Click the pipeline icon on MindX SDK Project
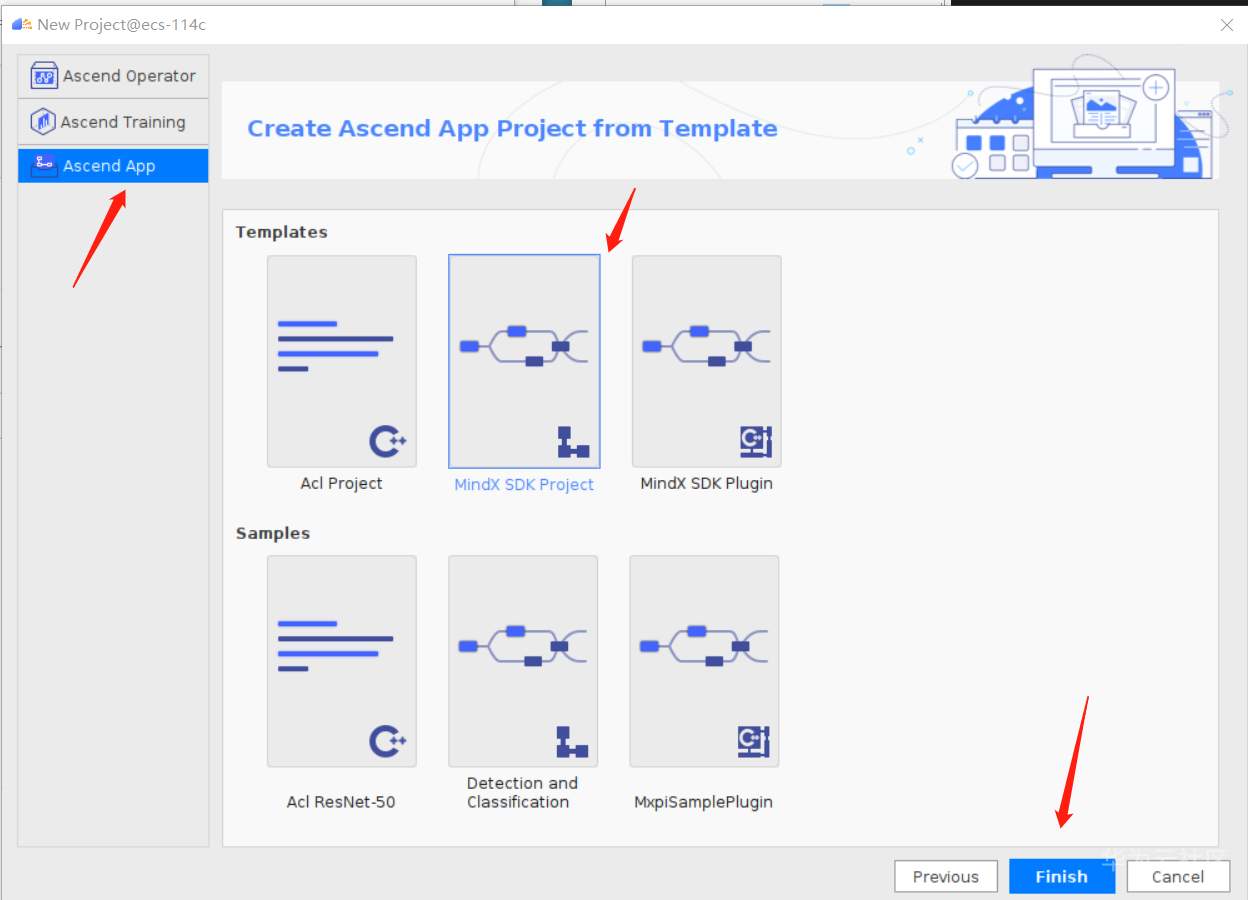 point(573,442)
